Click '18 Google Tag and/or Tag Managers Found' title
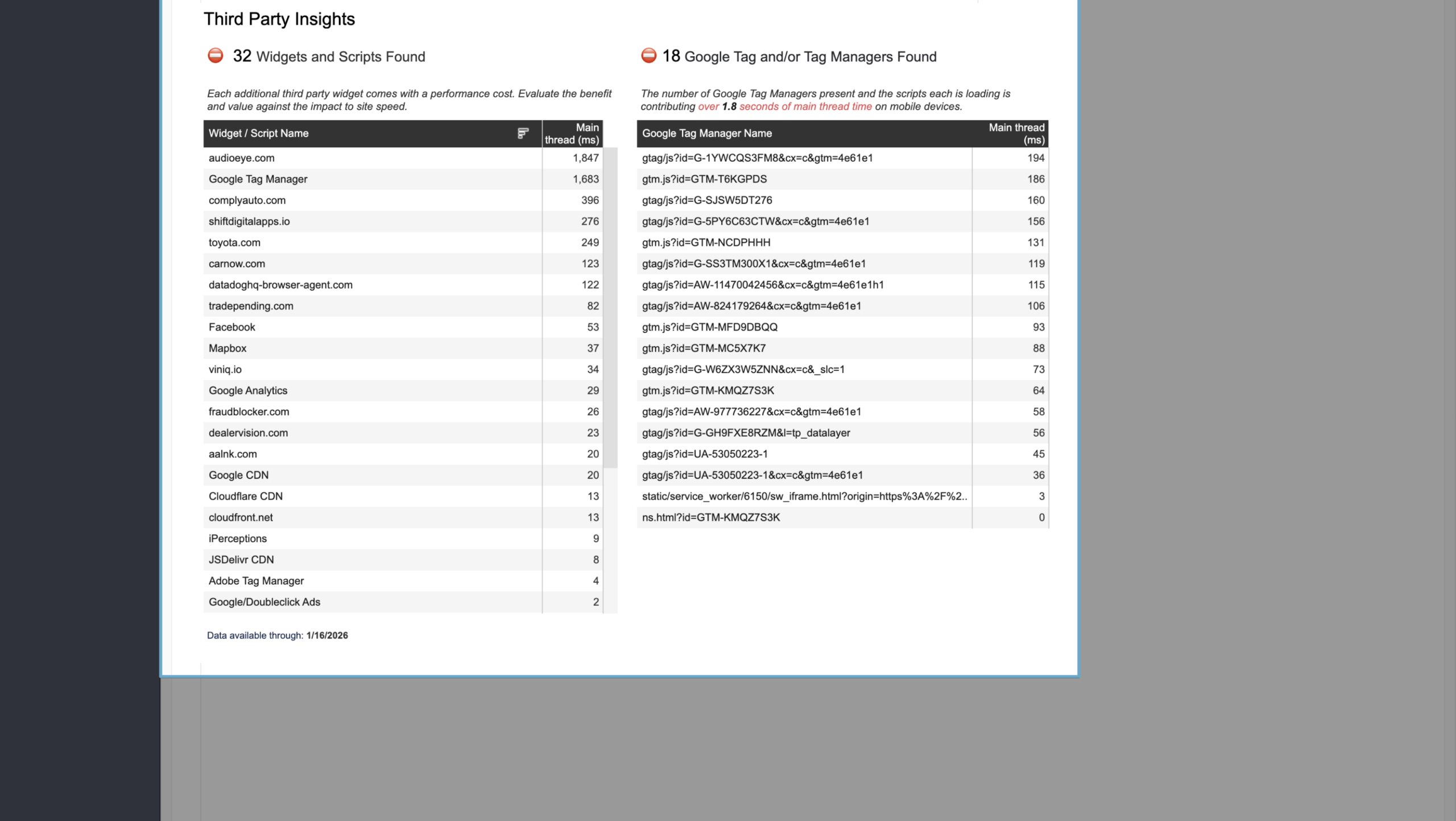 coord(799,56)
